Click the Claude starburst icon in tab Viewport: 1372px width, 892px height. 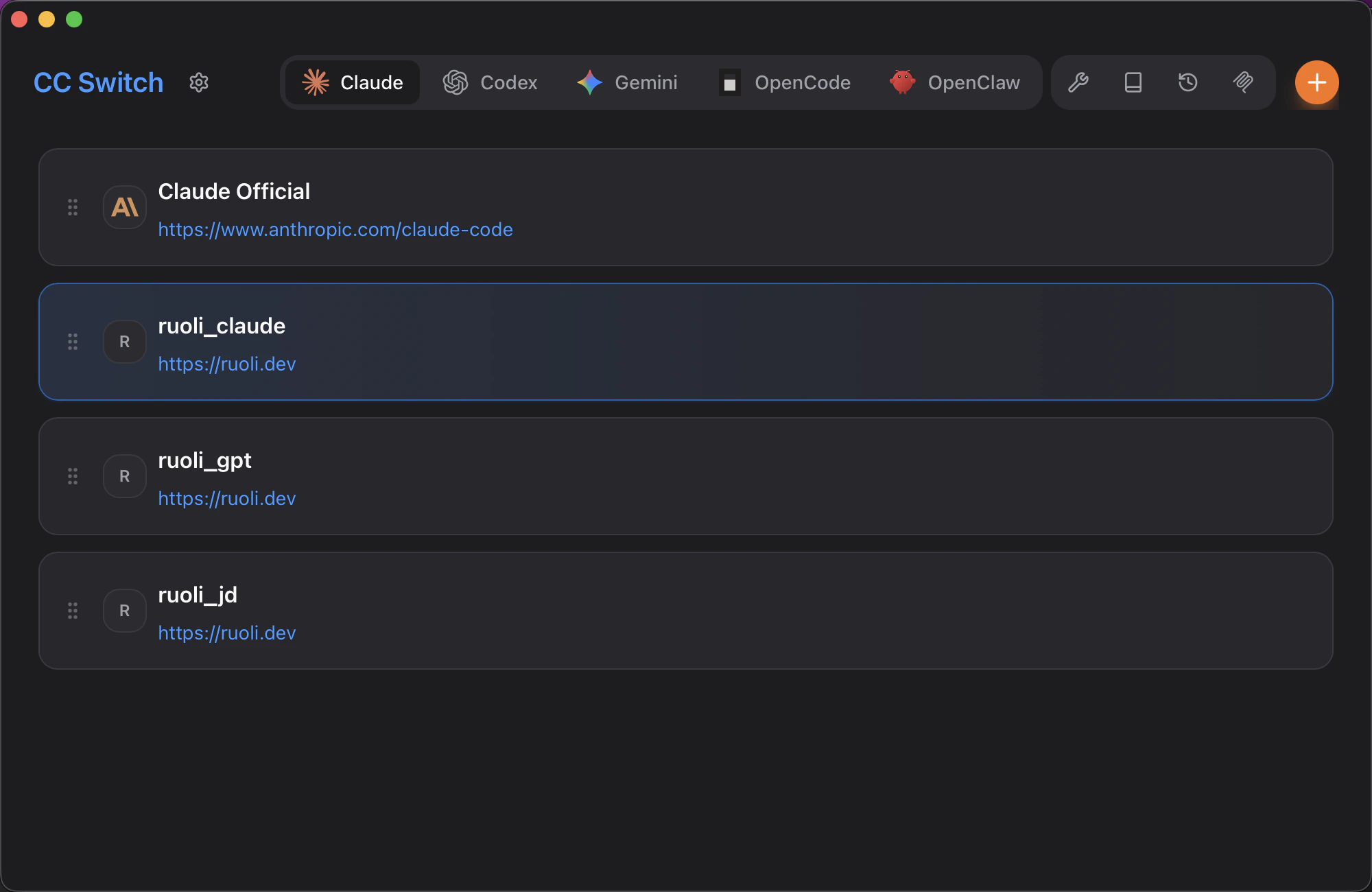point(316,82)
